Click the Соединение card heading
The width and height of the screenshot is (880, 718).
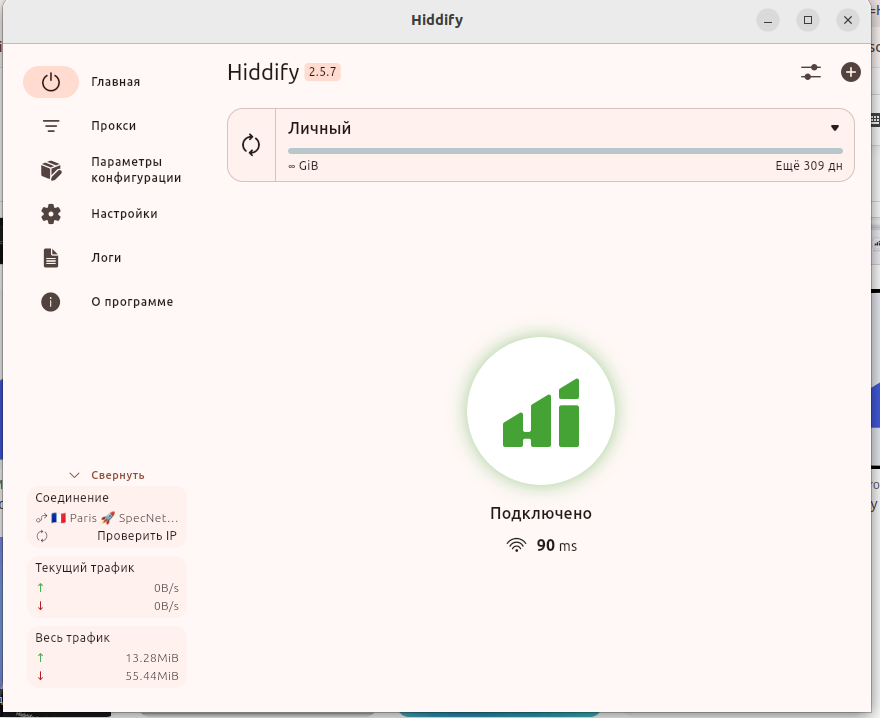pos(72,498)
